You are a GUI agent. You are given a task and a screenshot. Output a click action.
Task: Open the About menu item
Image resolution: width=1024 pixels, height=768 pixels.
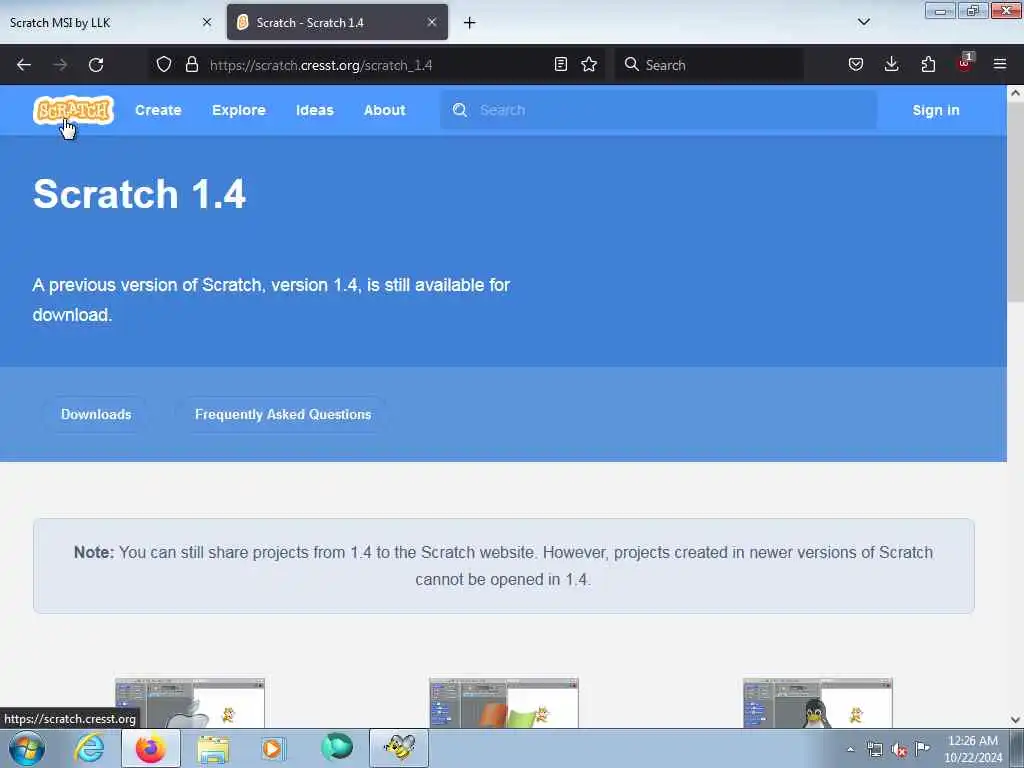pos(385,110)
